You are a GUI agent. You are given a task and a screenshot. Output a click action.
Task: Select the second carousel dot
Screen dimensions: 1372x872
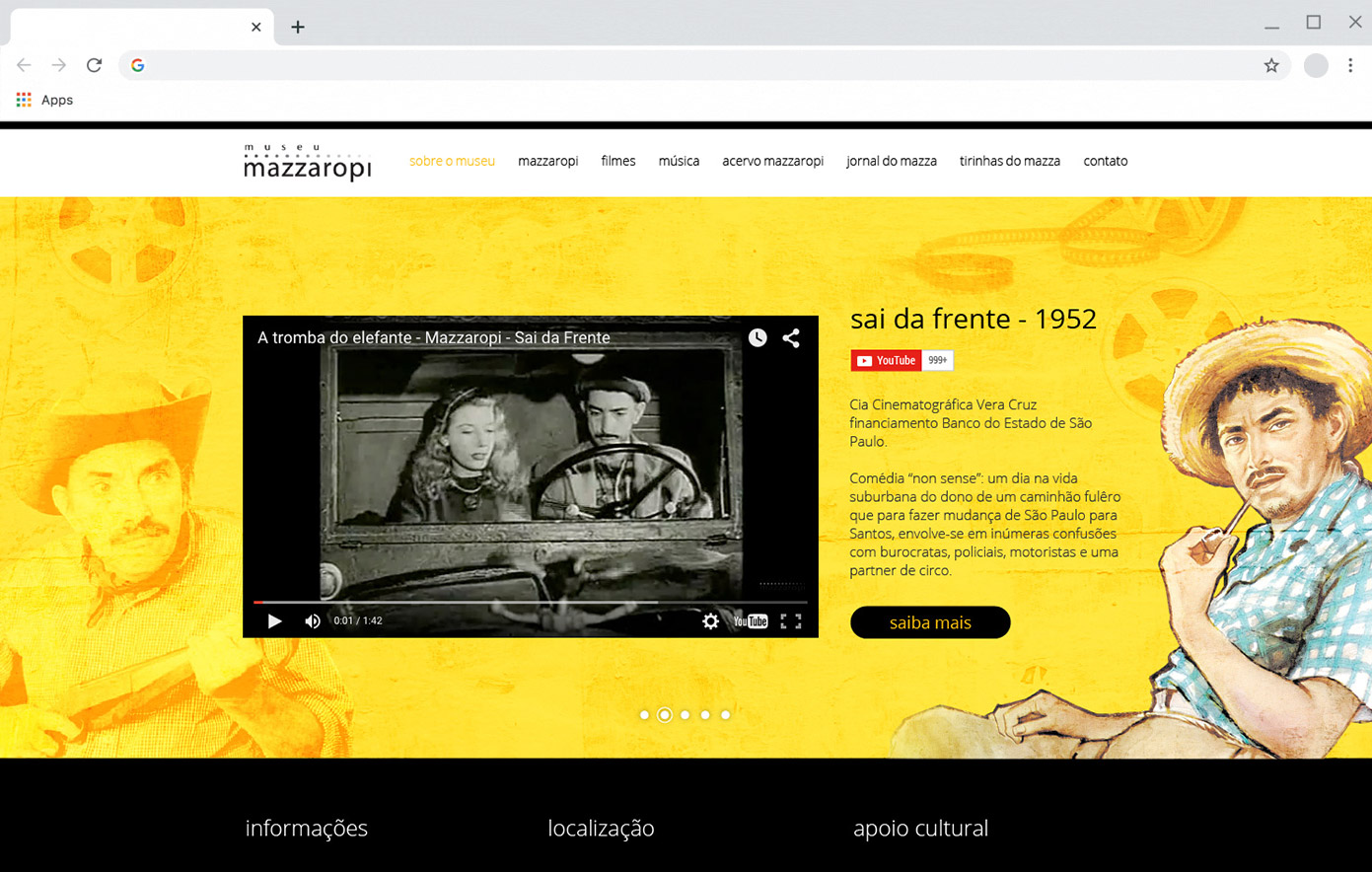point(665,715)
